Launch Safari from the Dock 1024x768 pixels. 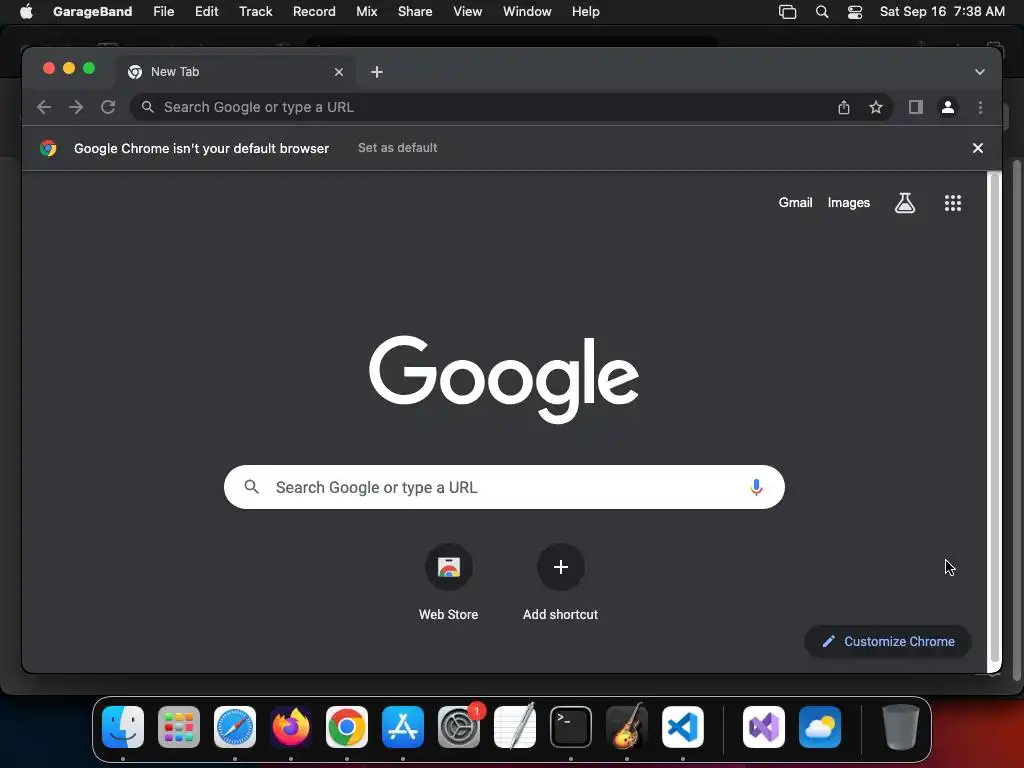pos(235,727)
